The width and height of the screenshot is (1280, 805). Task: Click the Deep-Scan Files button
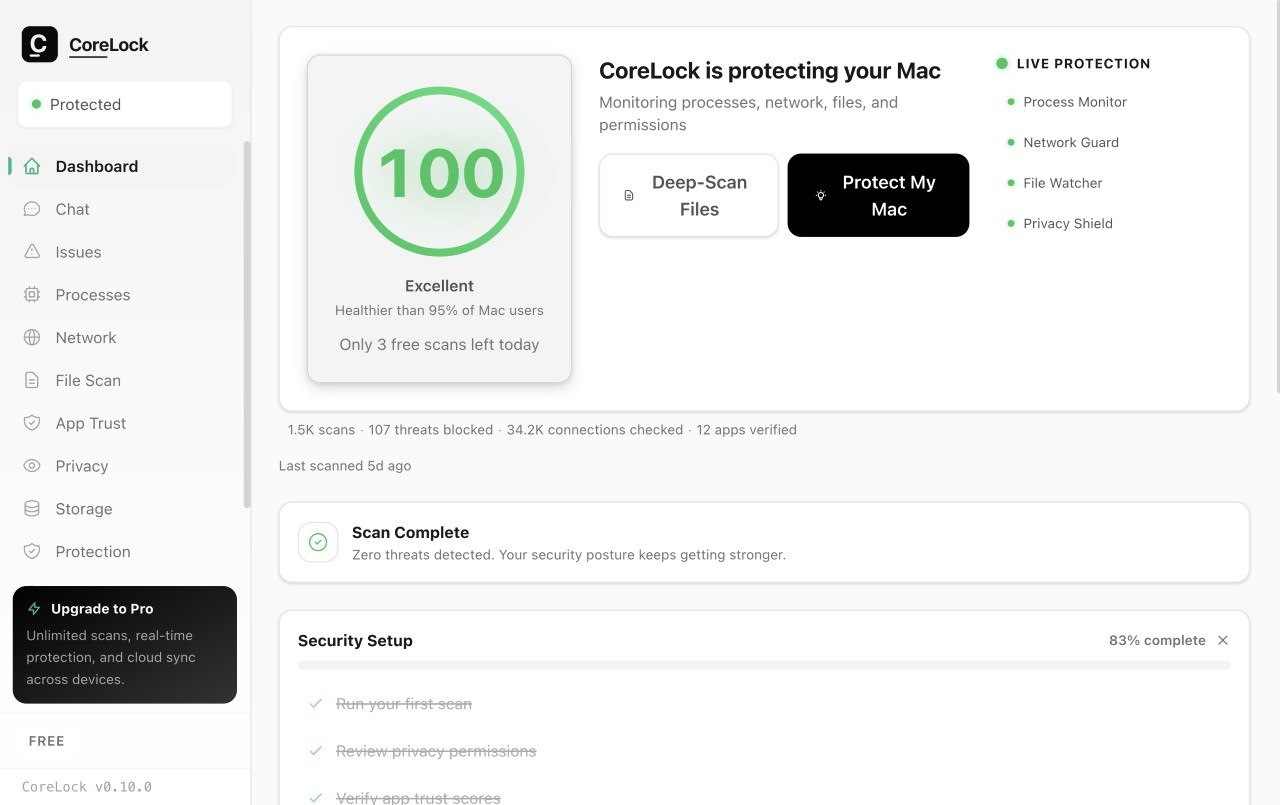(x=688, y=196)
